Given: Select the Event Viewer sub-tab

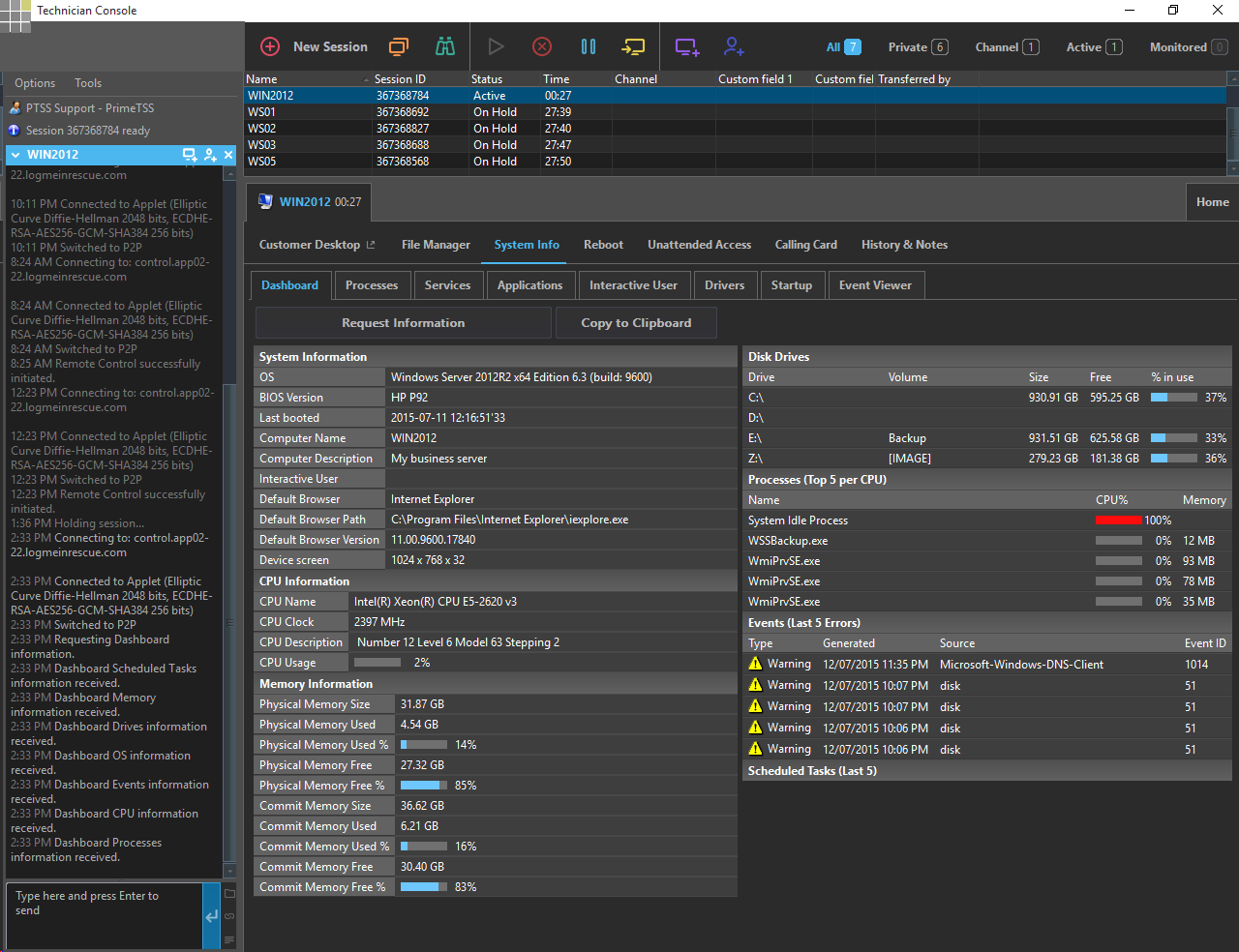Looking at the screenshot, I should point(875,285).
